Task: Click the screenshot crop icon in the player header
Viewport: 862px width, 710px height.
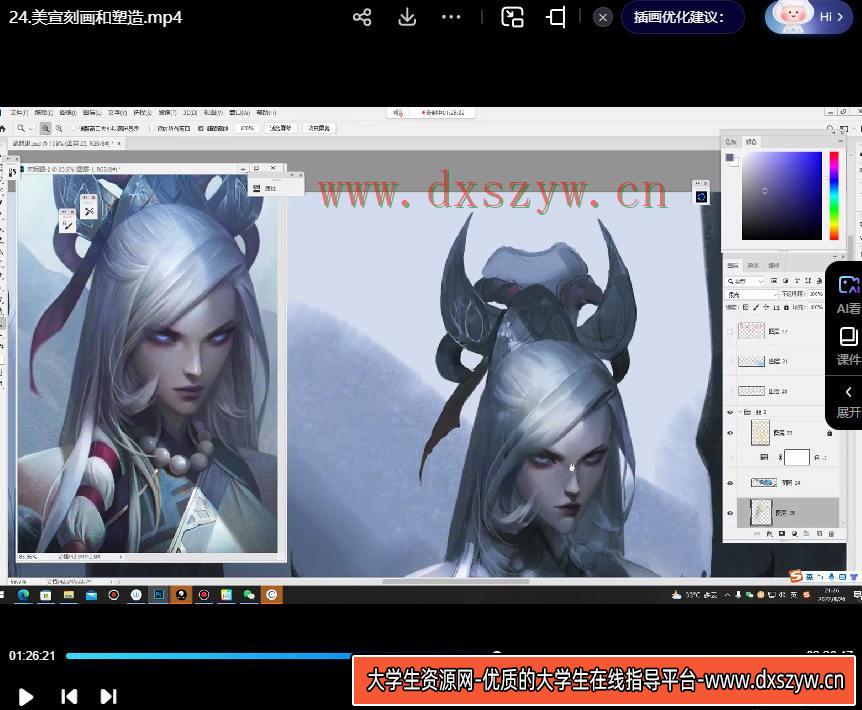Action: click(x=556, y=17)
